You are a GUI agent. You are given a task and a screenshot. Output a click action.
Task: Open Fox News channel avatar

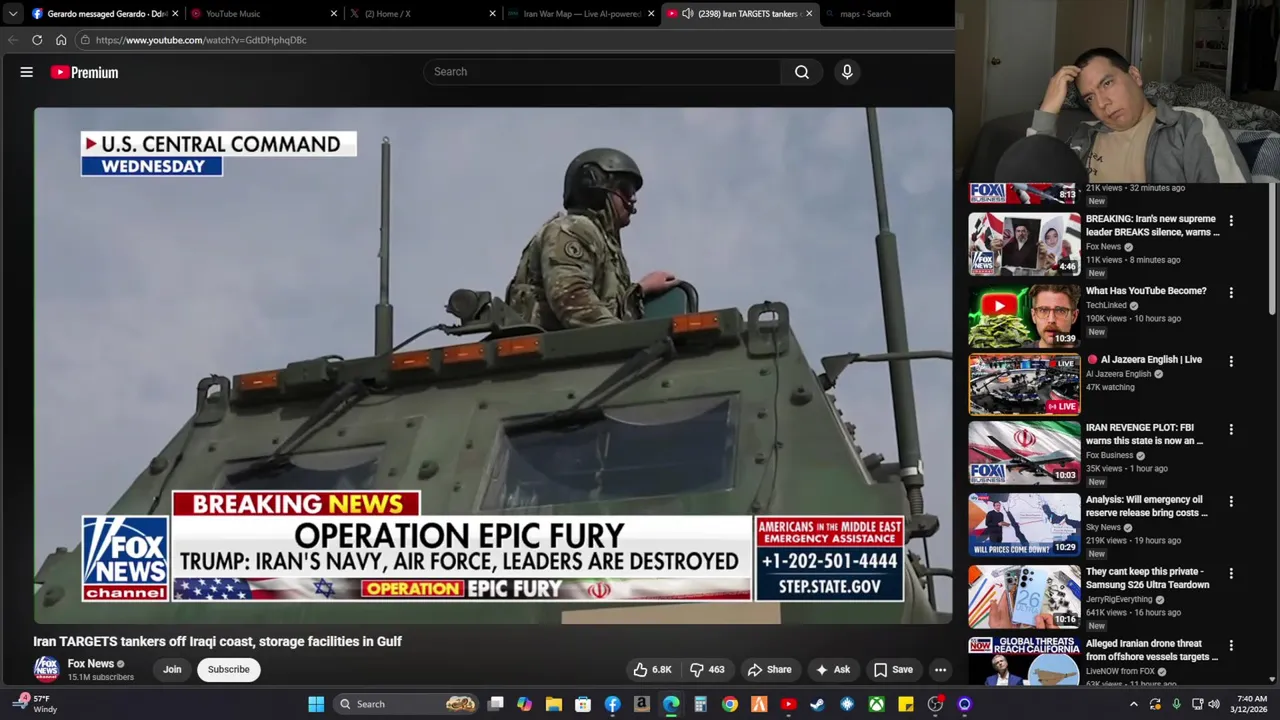(46, 669)
